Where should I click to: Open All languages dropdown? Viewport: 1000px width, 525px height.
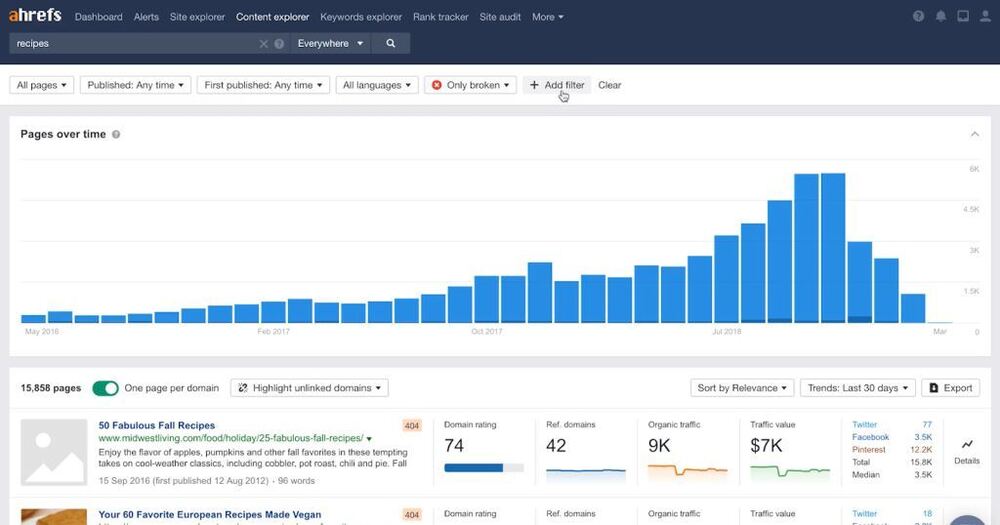[377, 85]
